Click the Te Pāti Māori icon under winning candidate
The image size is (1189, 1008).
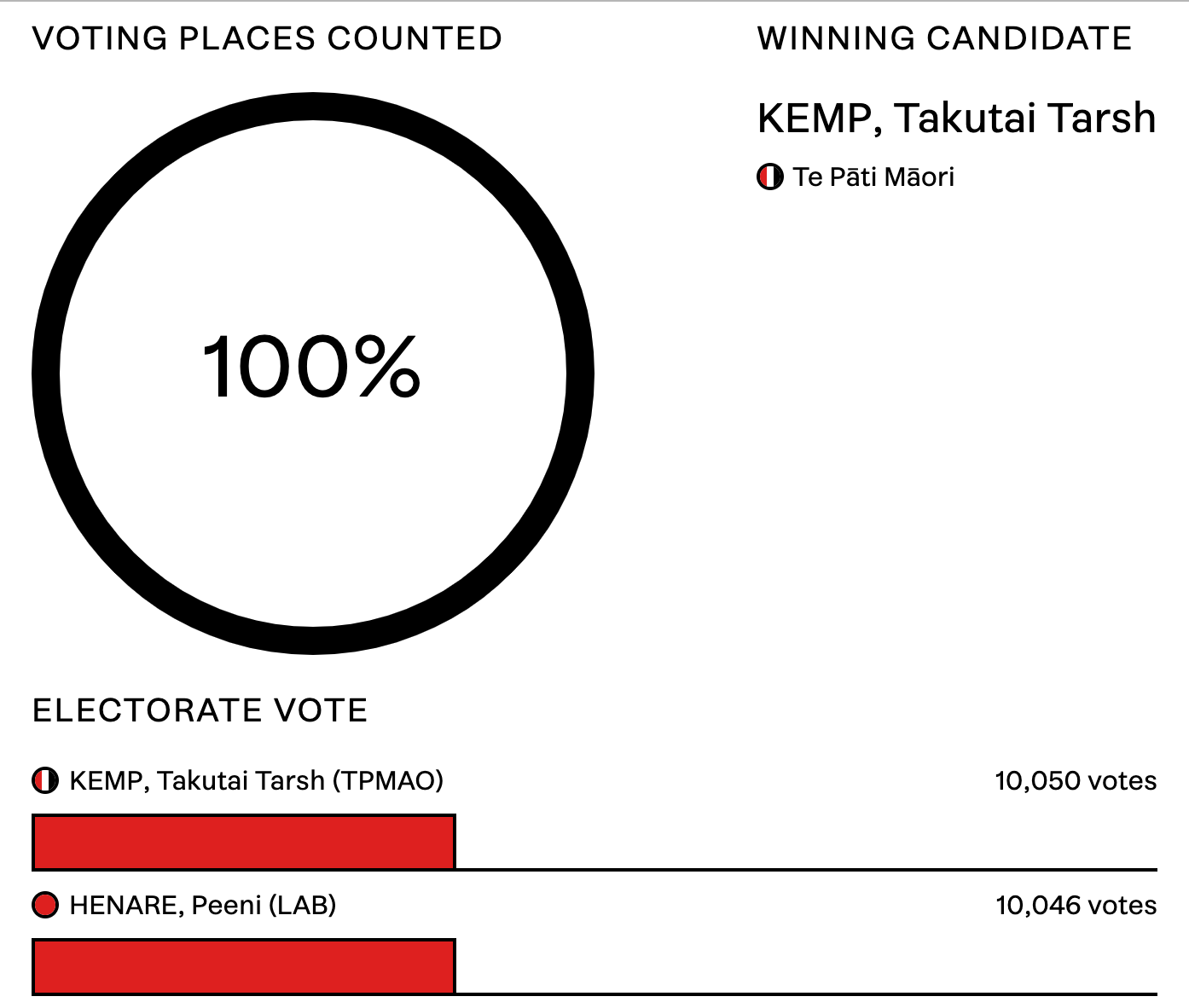click(x=770, y=177)
